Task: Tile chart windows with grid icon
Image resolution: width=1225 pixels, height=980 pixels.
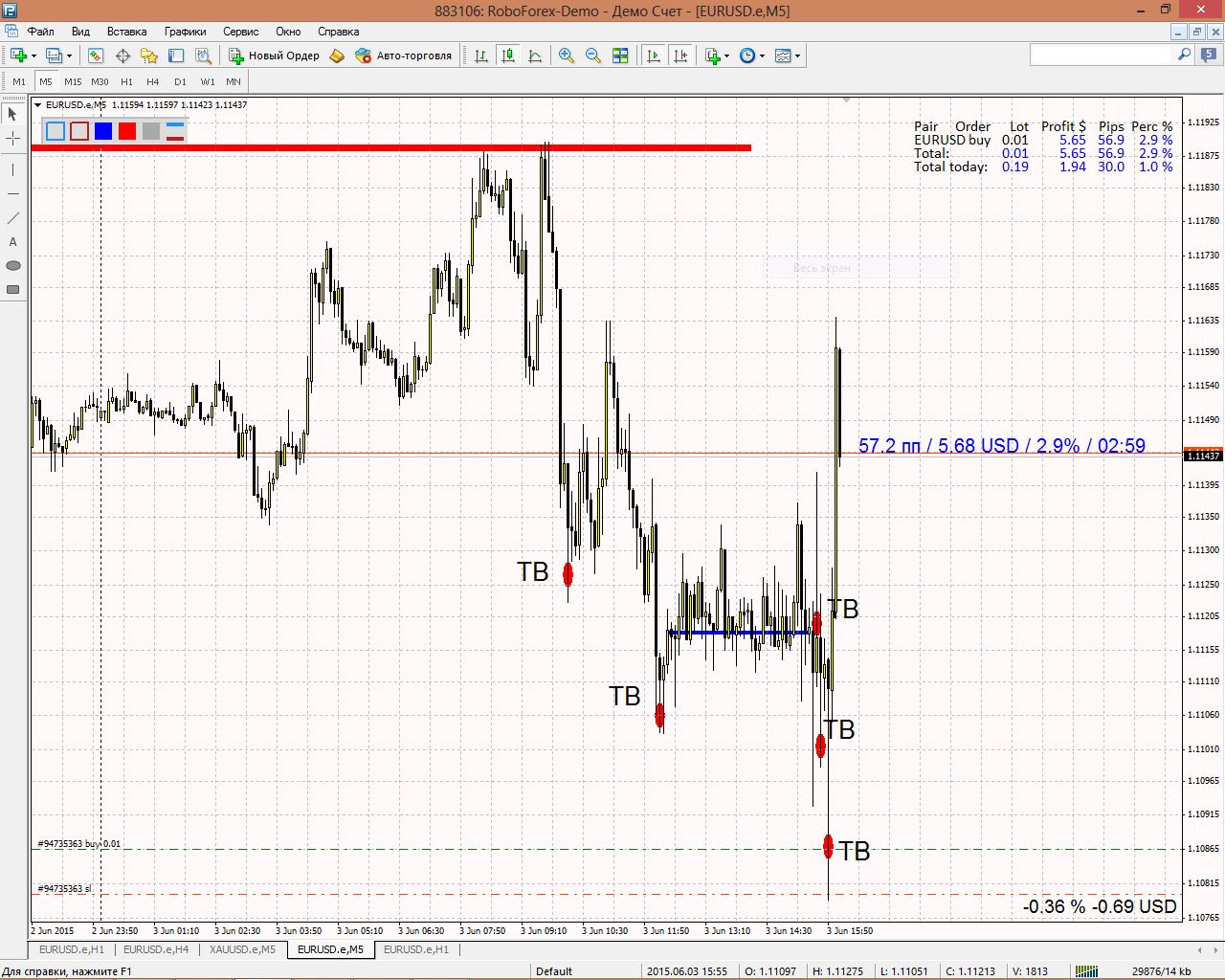Action: click(620, 56)
